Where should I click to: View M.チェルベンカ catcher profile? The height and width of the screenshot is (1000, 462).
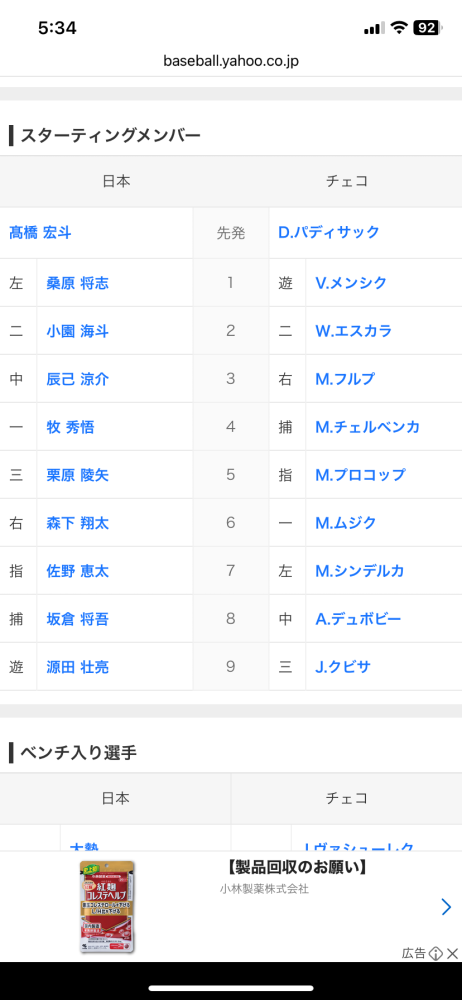click(x=368, y=427)
